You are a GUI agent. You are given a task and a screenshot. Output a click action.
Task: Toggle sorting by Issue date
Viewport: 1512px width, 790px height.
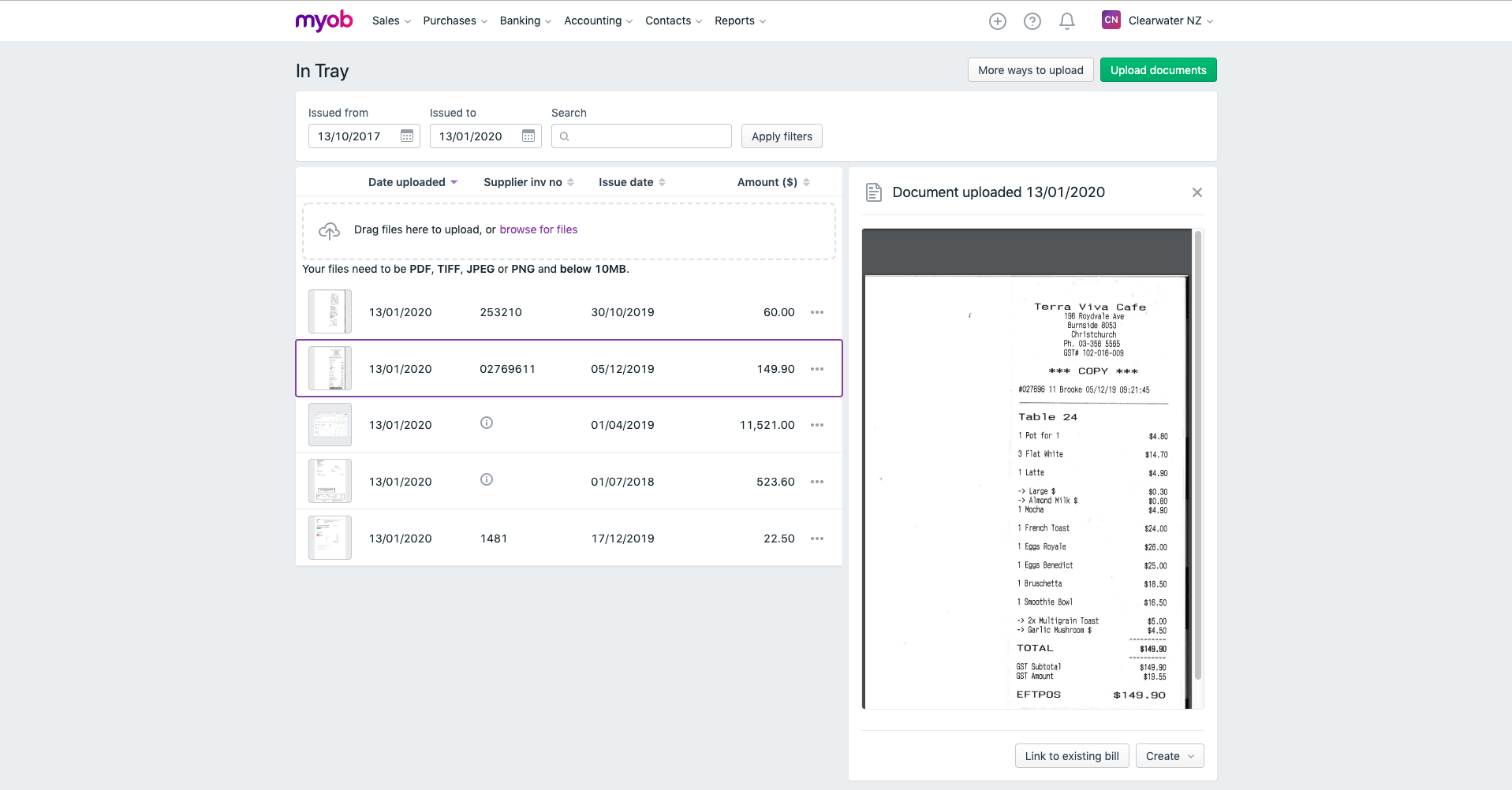click(626, 181)
